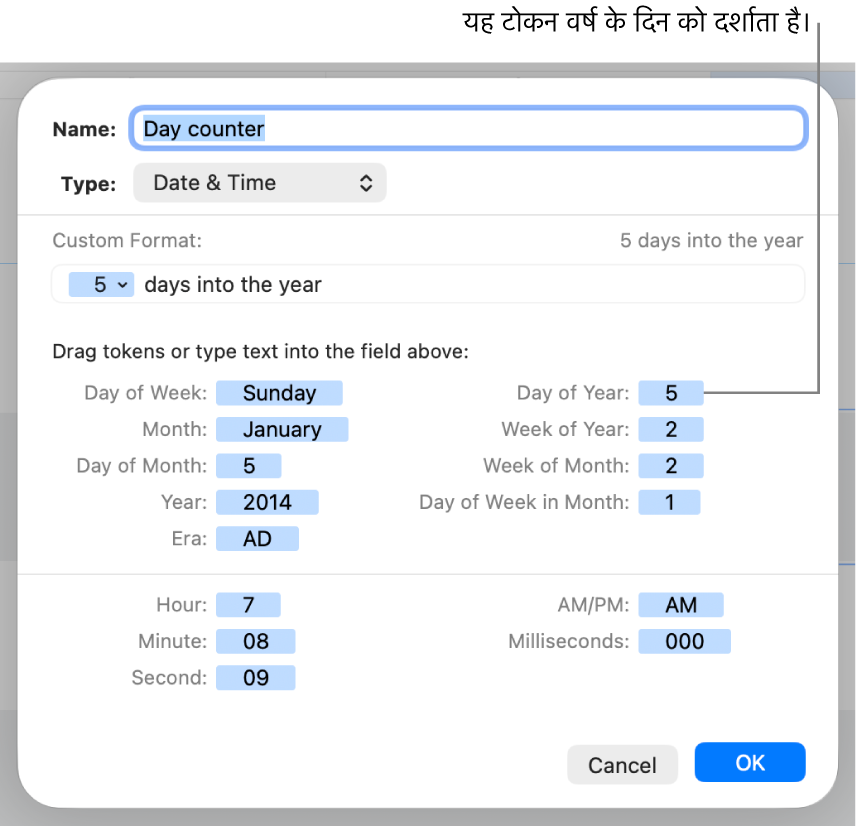Select the Second '09' token
This screenshot has height=828, width=857.
tap(256, 678)
